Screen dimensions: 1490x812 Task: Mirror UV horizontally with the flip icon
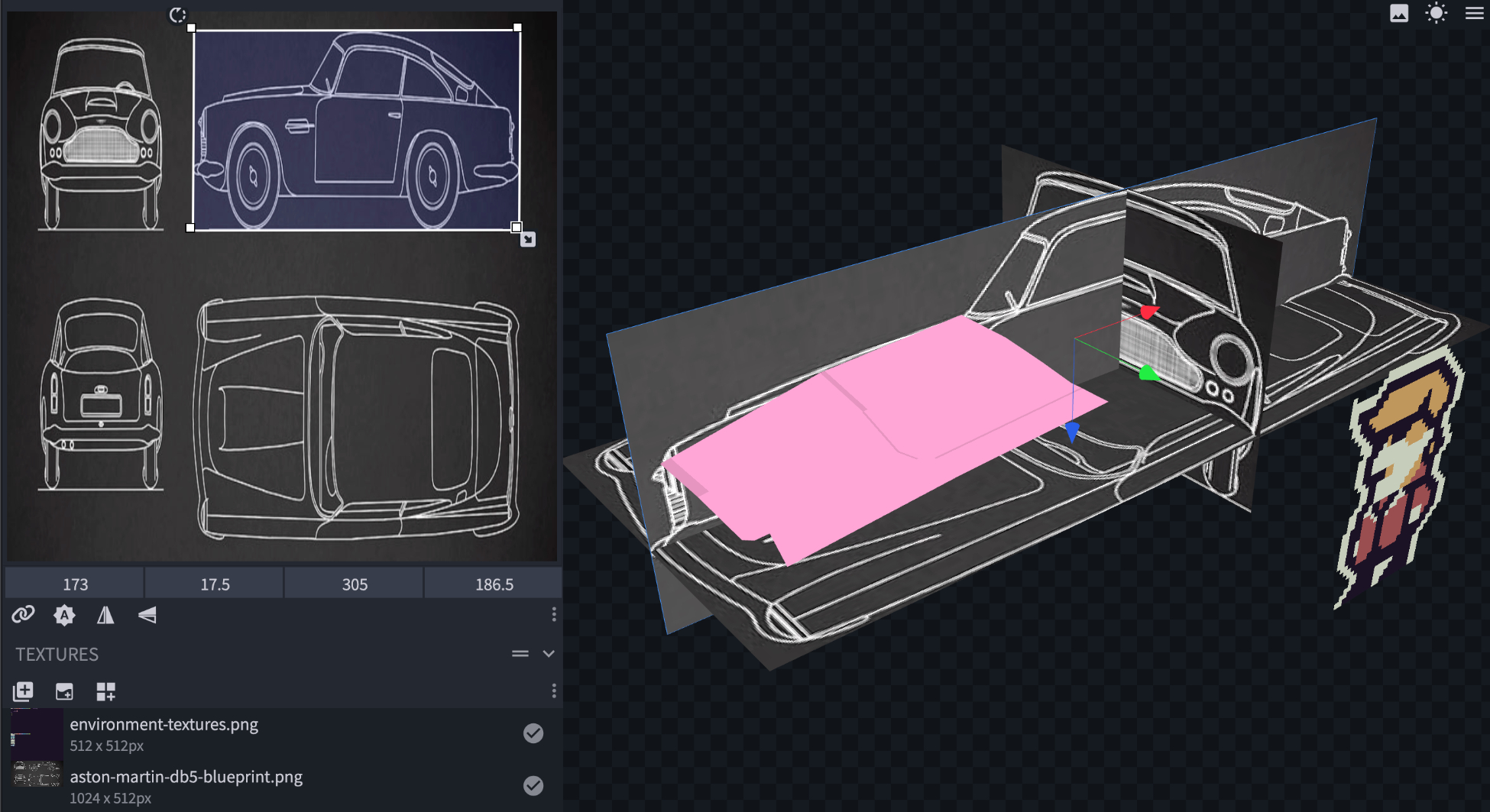105,615
